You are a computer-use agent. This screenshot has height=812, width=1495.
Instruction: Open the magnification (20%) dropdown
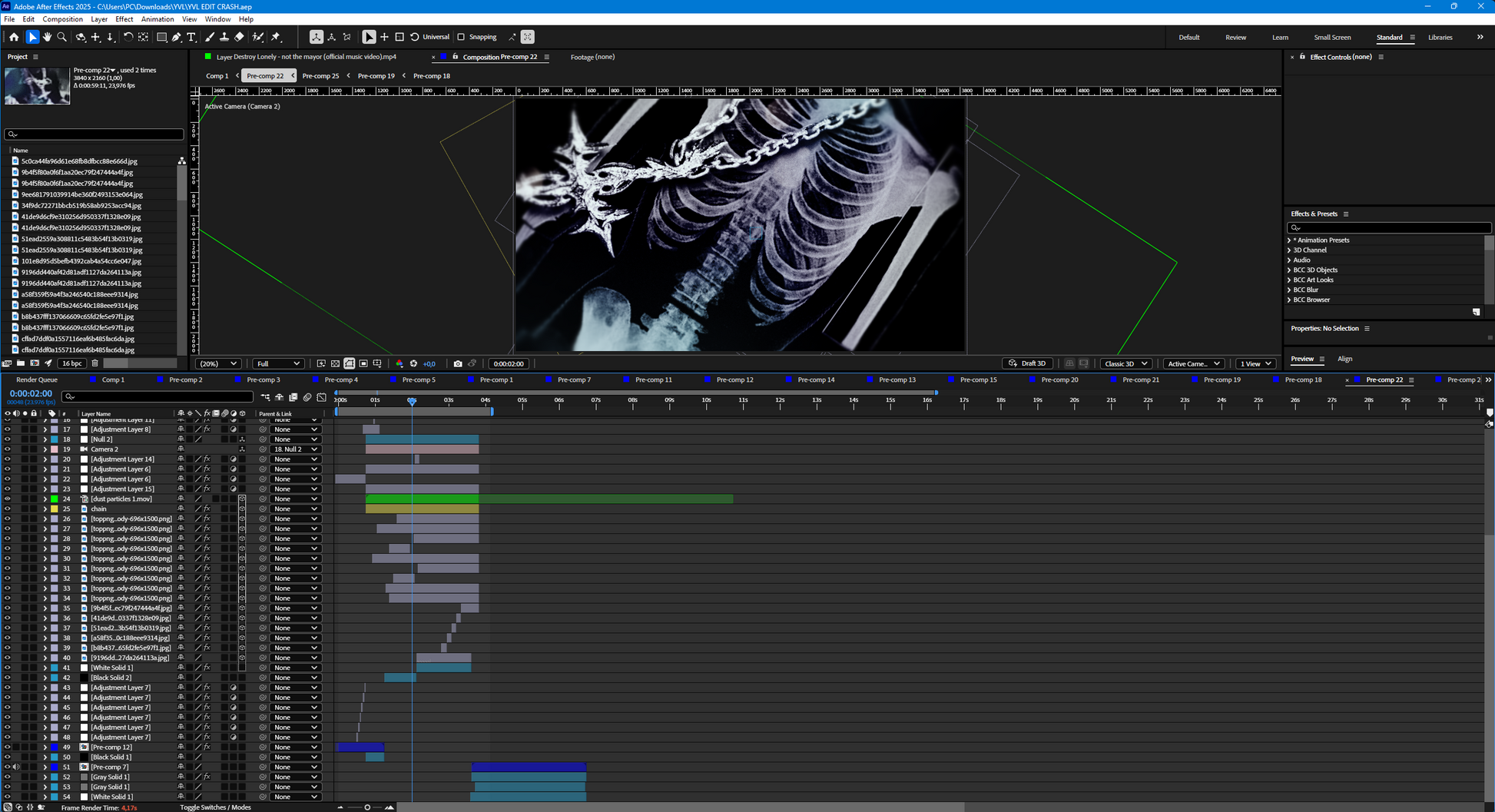point(218,363)
